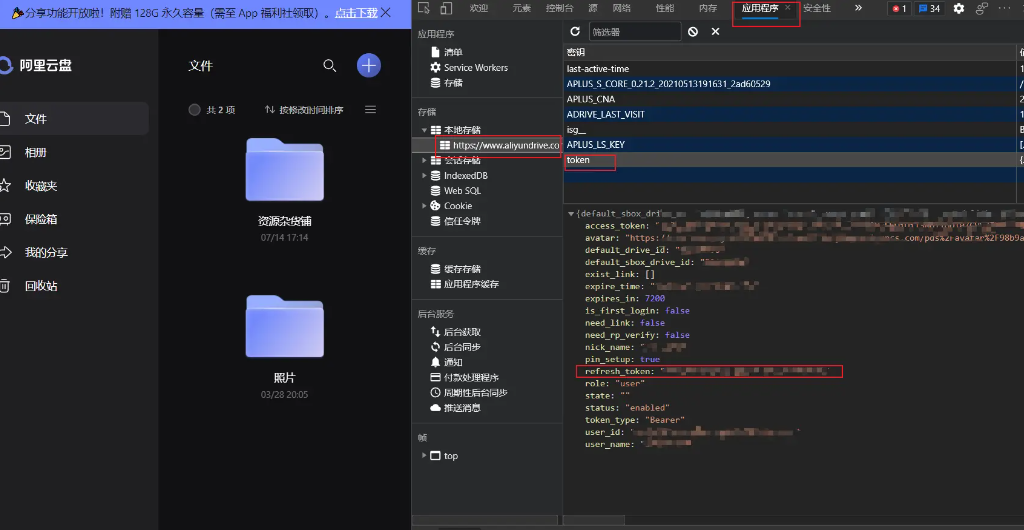Open the 资源杂货铺 folder
Viewport: 1024px width, 530px height.
click(284, 172)
